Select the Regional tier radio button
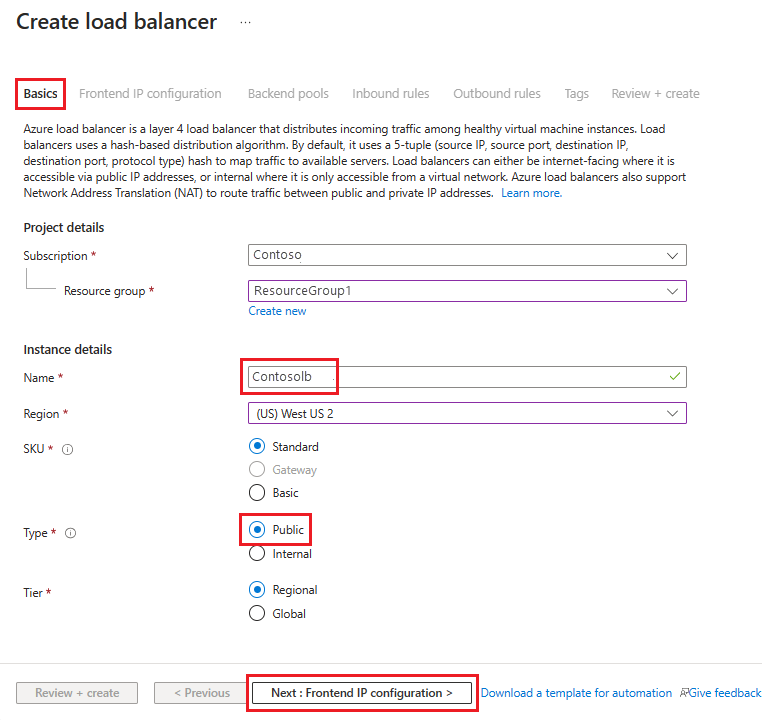 pyautogui.click(x=257, y=589)
